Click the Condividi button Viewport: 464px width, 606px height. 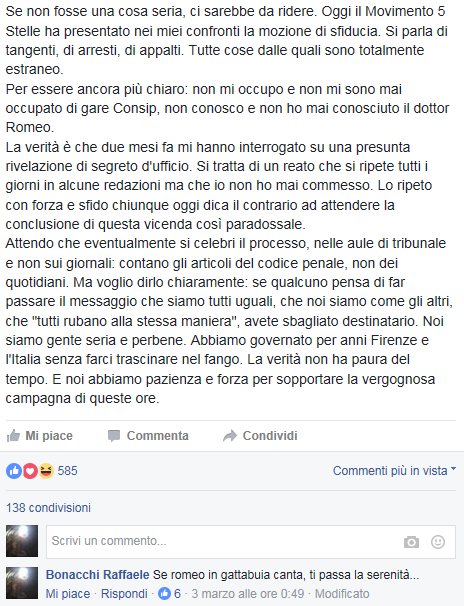click(x=260, y=436)
